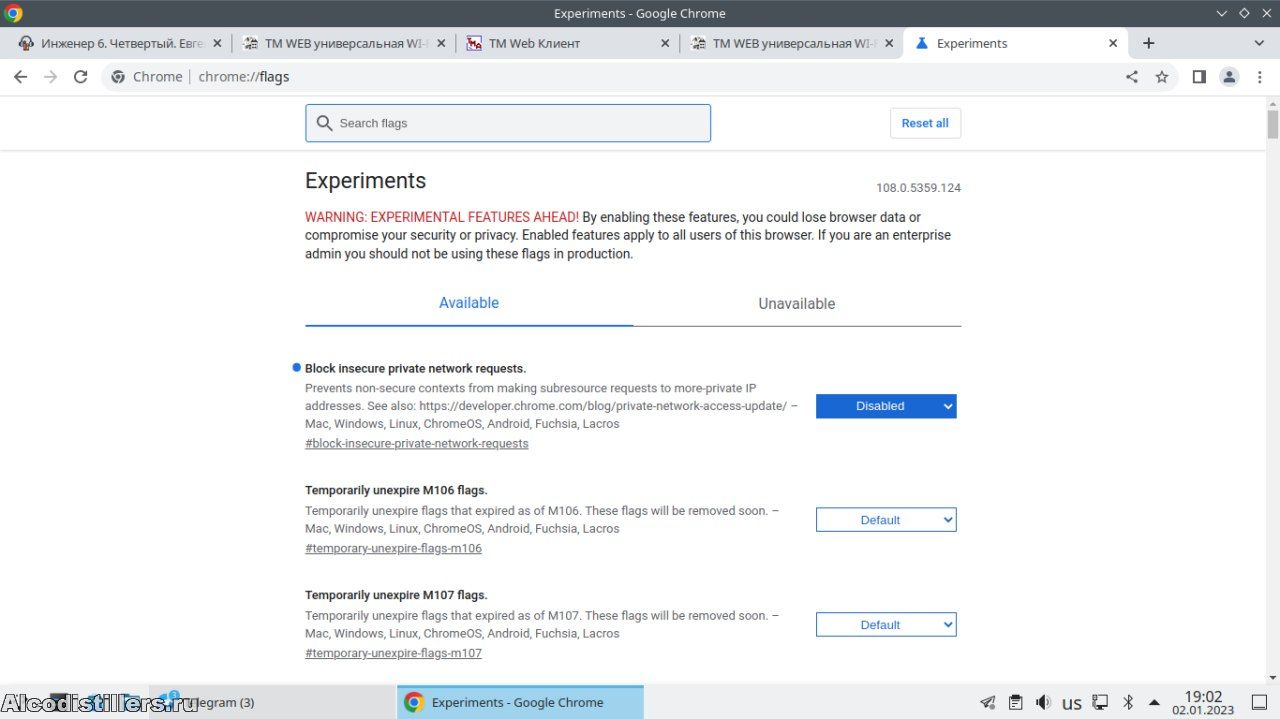Screen dimensions: 1280x719
Task: Open the Chrome profile menu
Action: [x=1229, y=77]
